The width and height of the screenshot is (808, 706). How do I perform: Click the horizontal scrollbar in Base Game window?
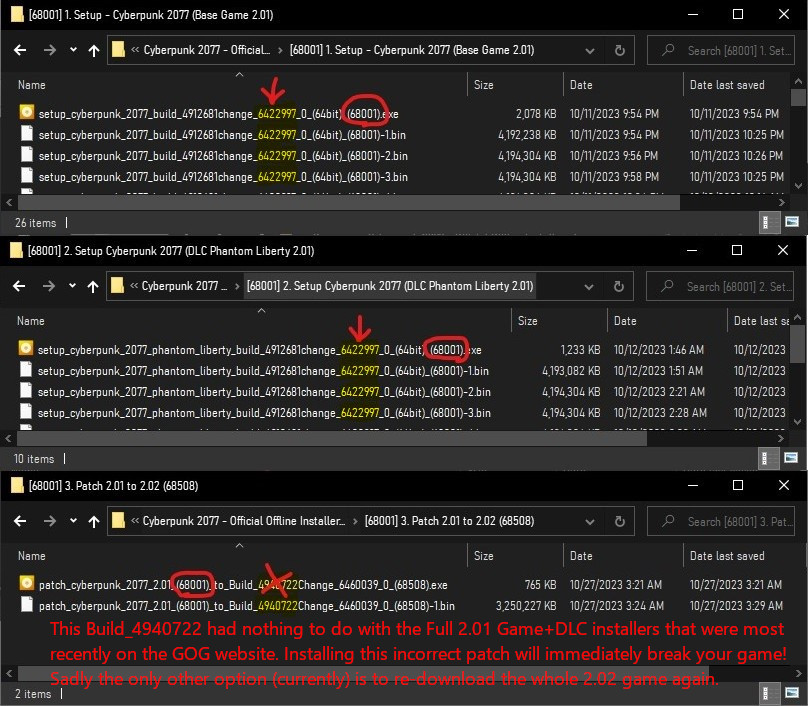pos(348,203)
